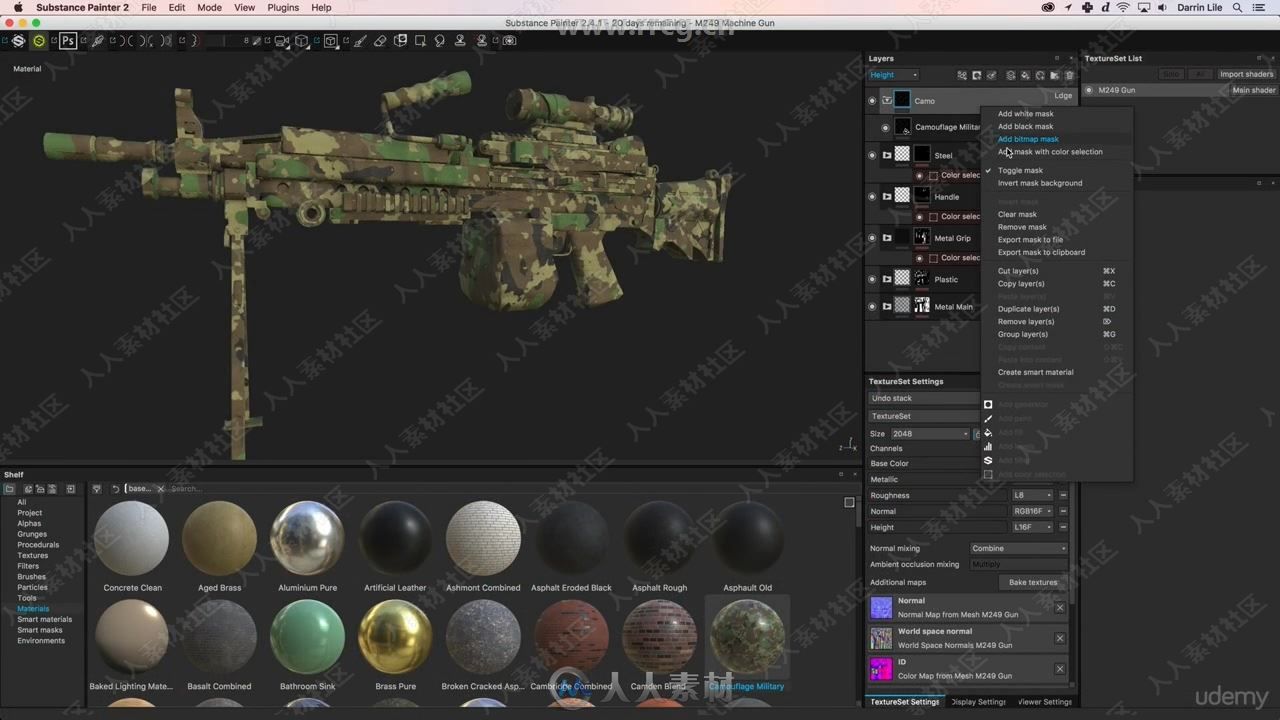Hide the Handle layer

872,196
